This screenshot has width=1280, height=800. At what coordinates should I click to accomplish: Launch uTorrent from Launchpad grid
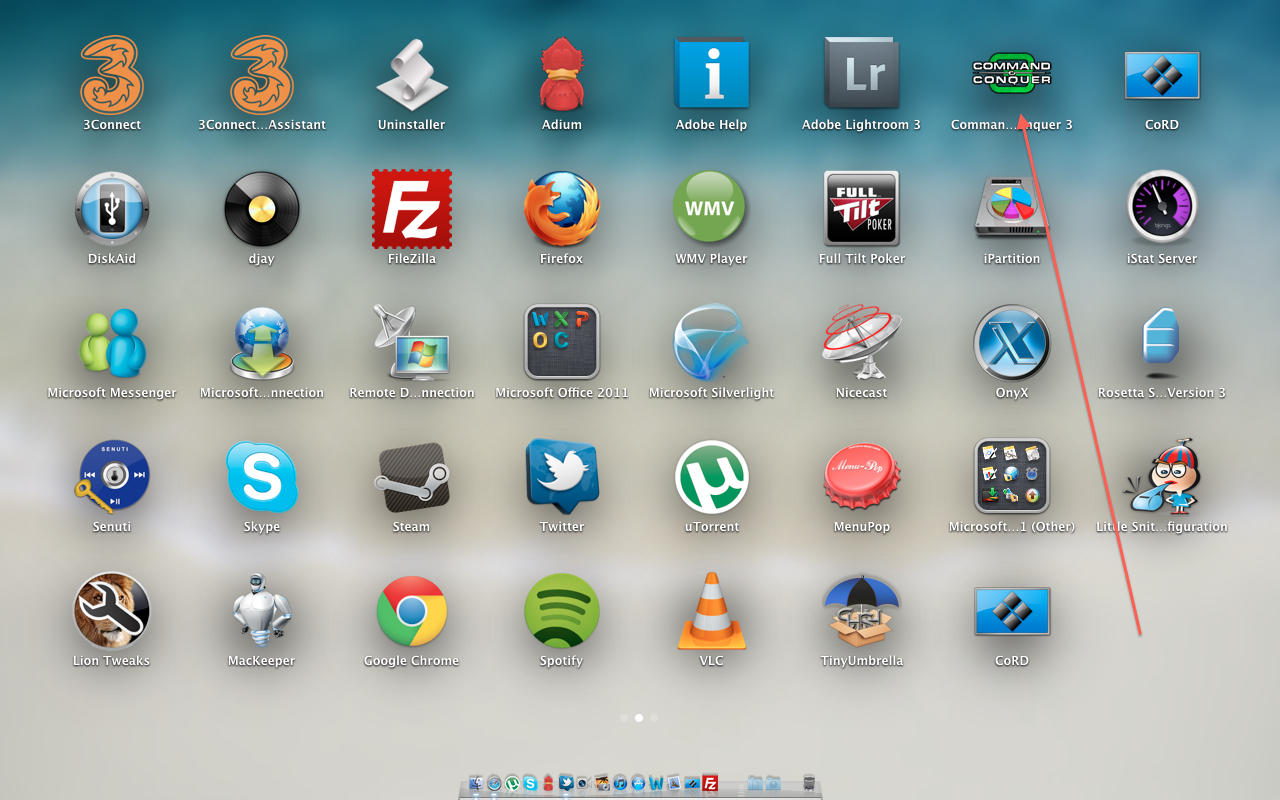[711, 477]
